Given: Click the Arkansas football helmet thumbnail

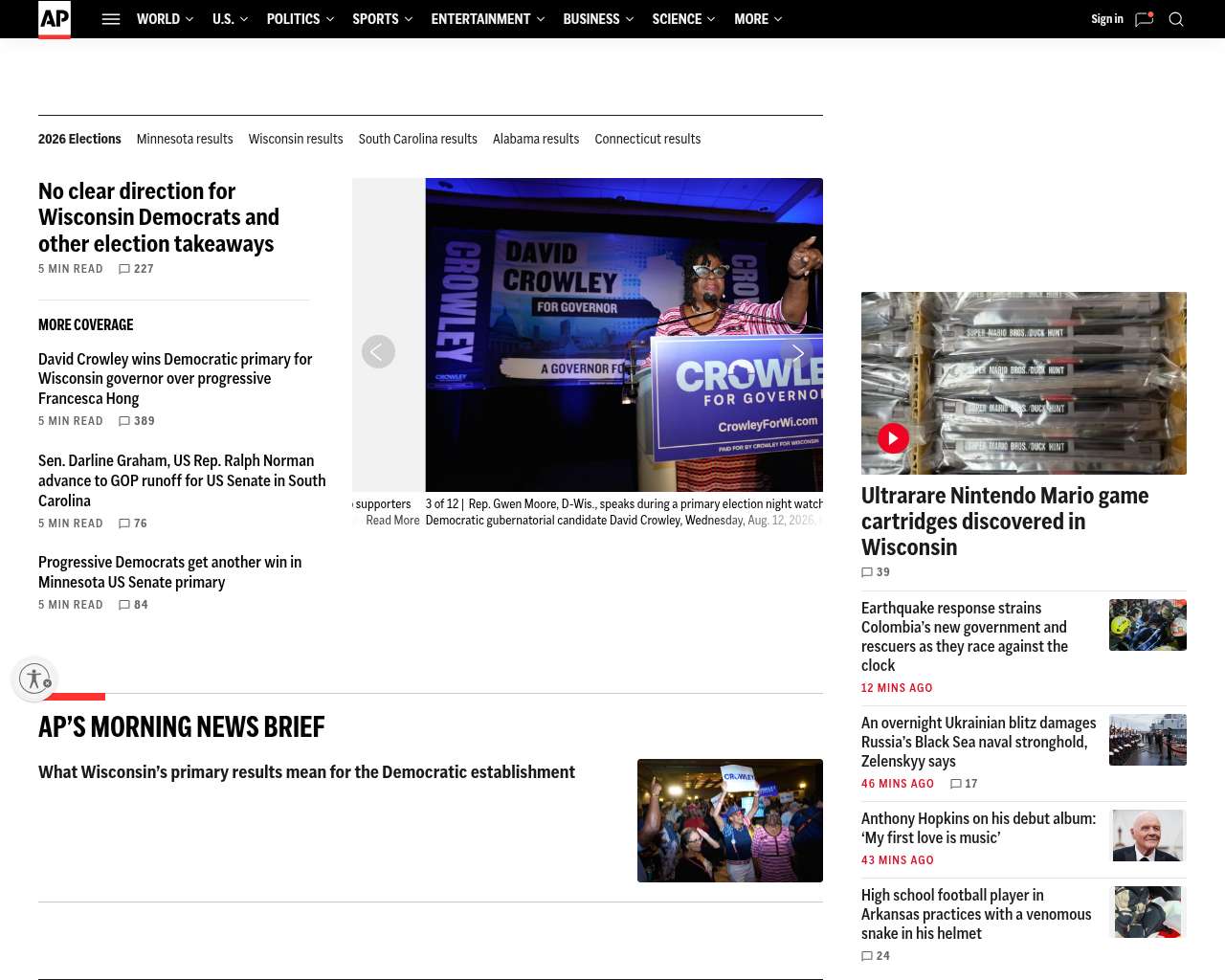Looking at the screenshot, I should tap(1147, 912).
